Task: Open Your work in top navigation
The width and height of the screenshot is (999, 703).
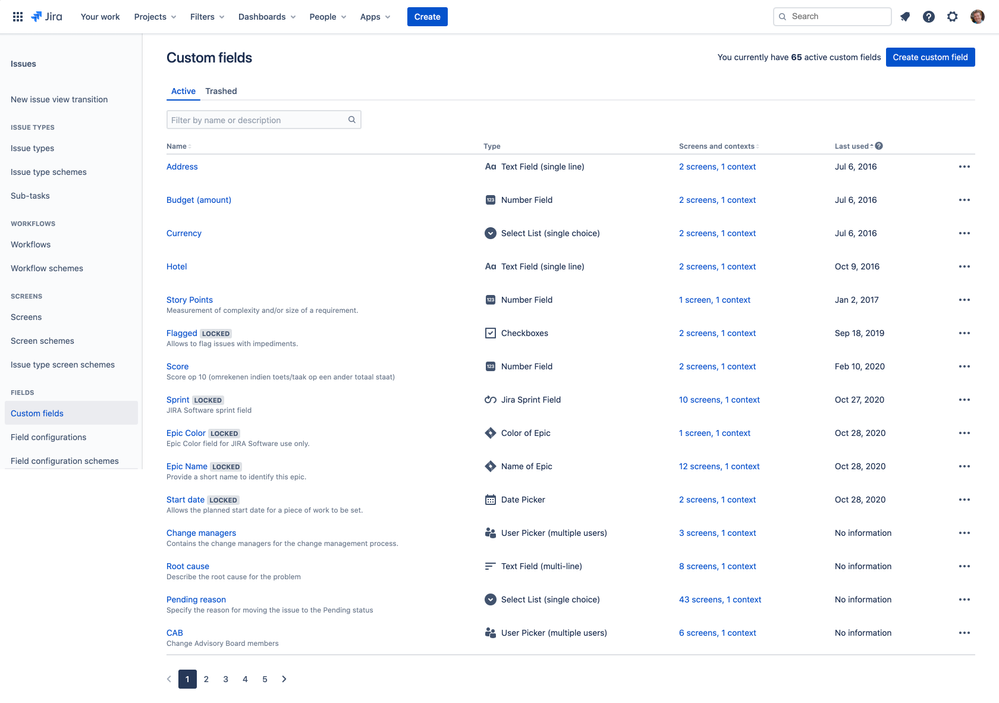Action: point(100,17)
